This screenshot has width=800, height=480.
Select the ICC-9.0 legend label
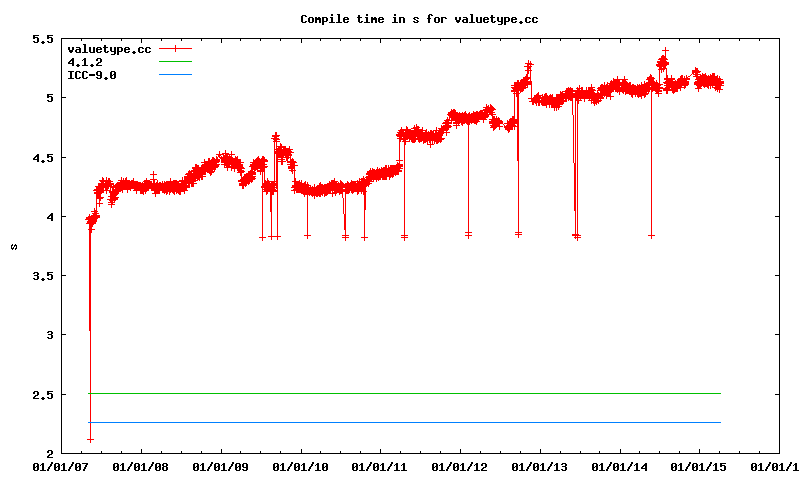click(x=92, y=75)
